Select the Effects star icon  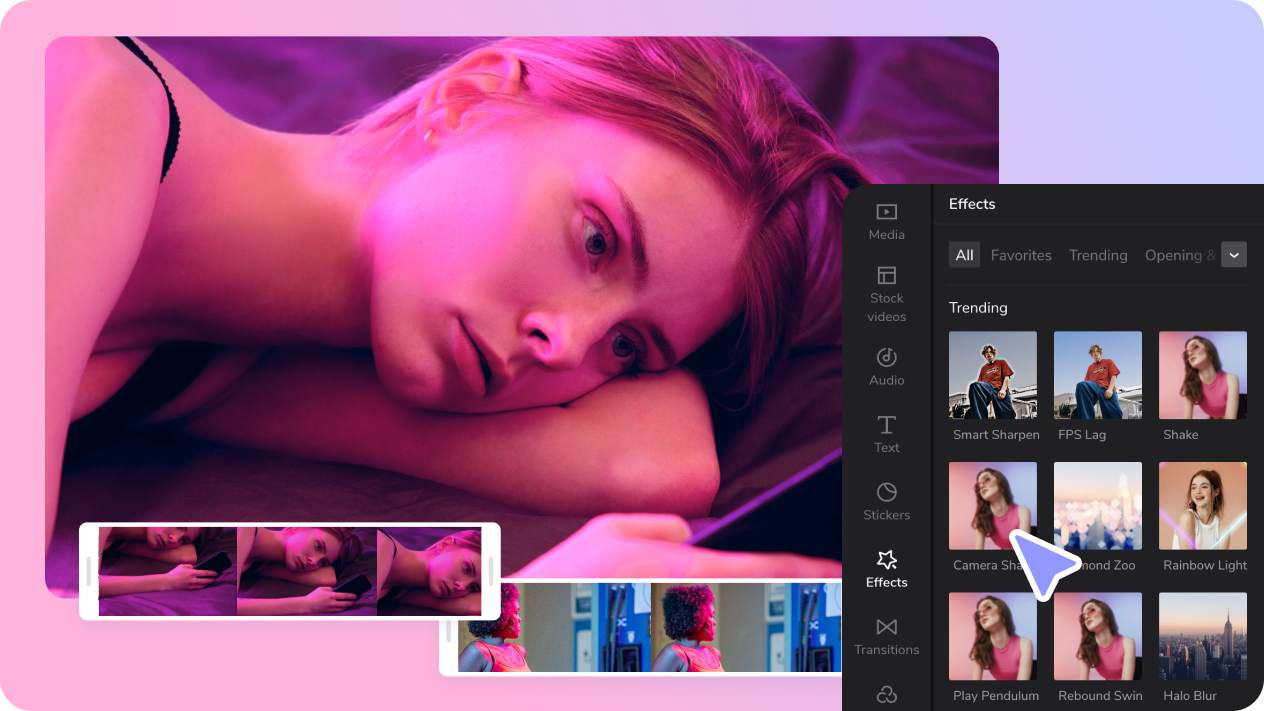[886, 559]
